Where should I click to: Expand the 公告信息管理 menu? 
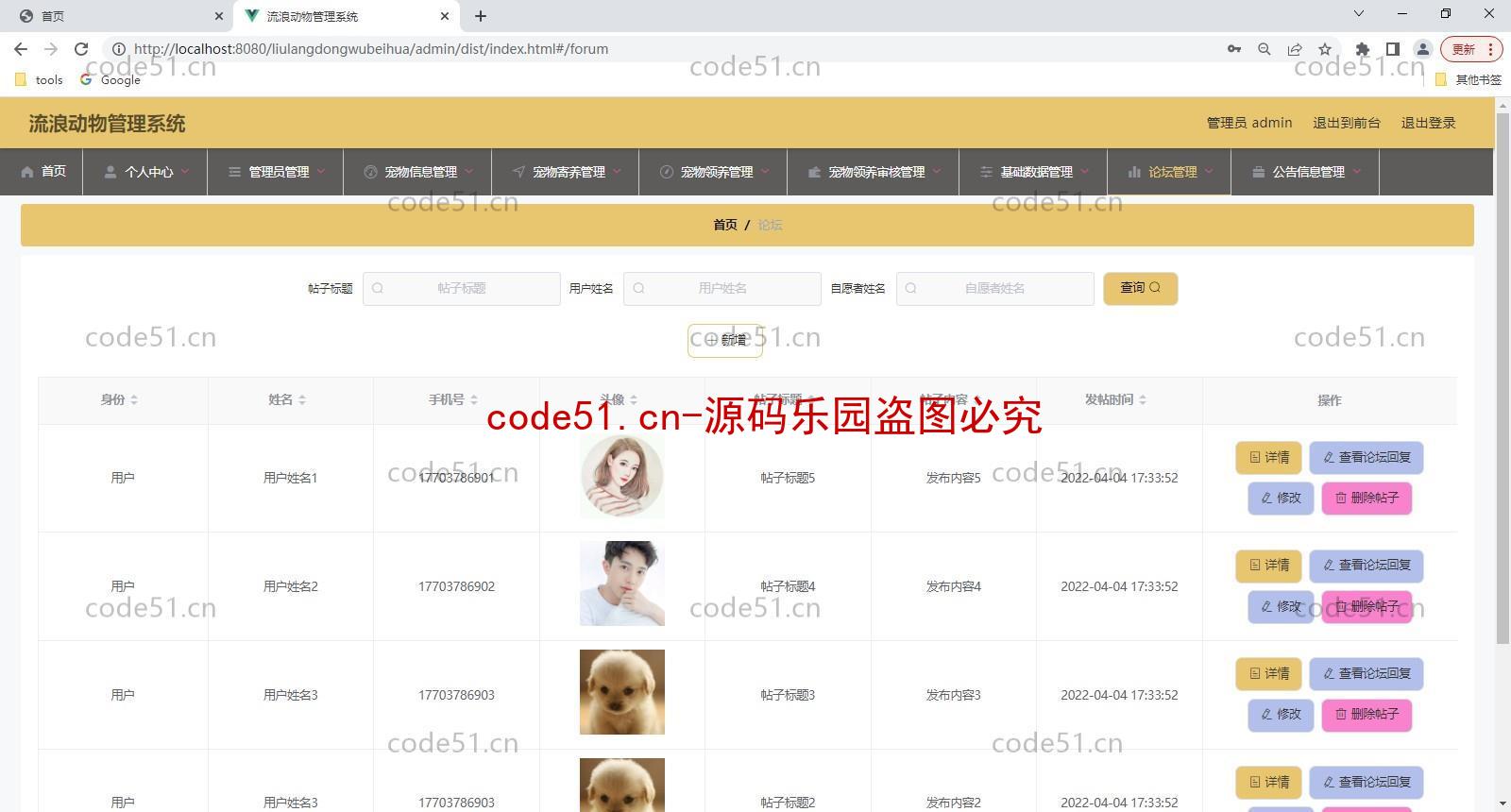click(1306, 172)
